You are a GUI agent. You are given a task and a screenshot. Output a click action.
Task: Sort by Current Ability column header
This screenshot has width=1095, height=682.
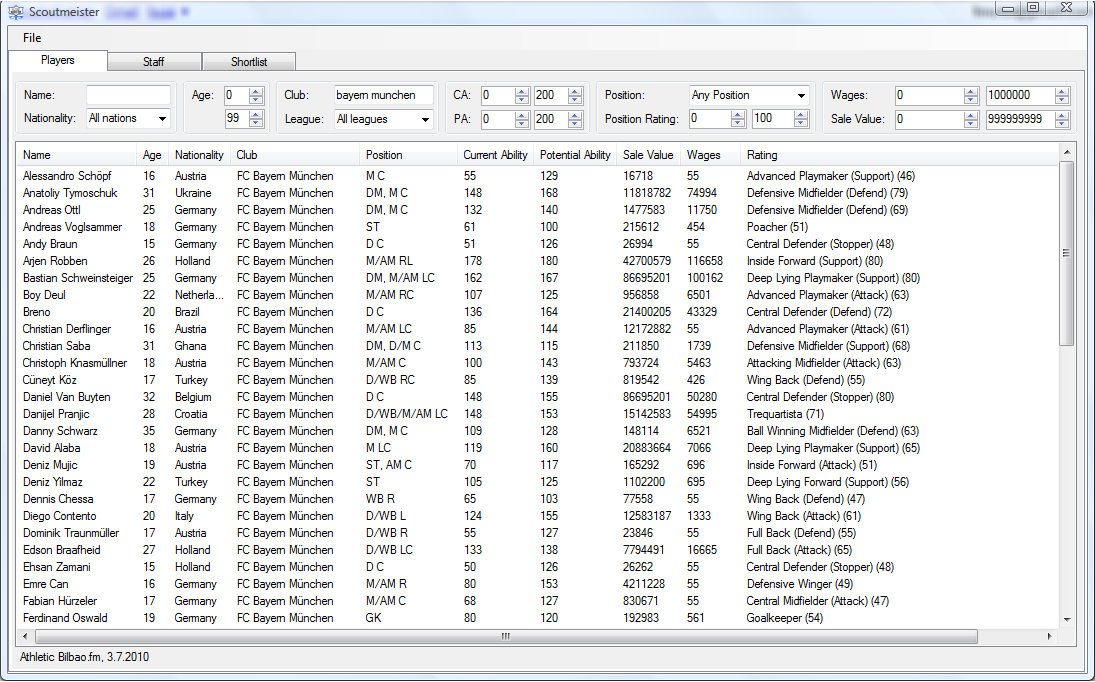(495, 155)
